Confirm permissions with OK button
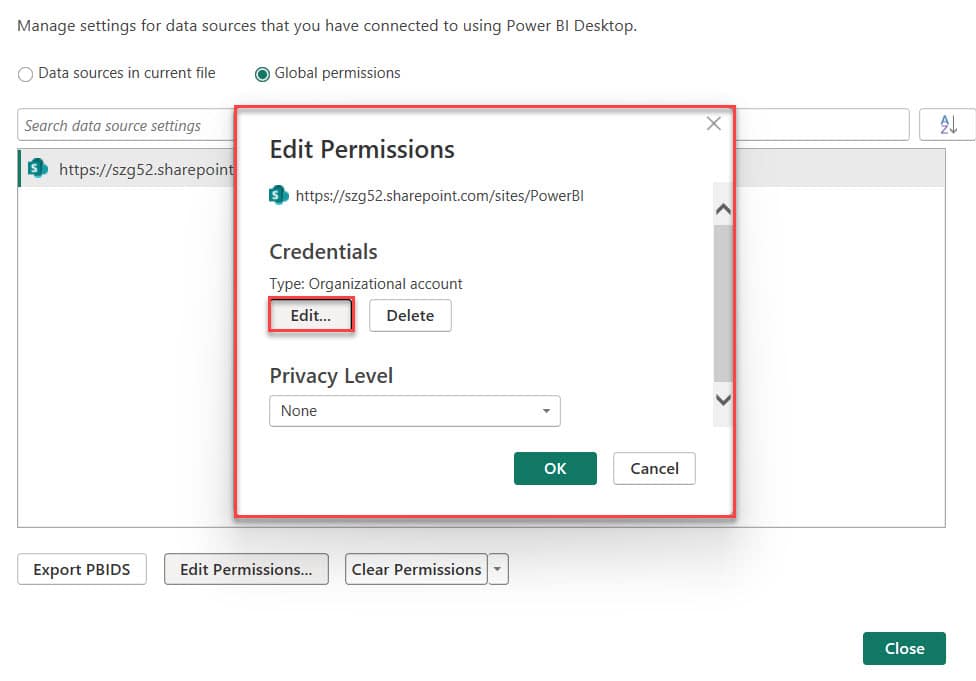 pyautogui.click(x=555, y=468)
